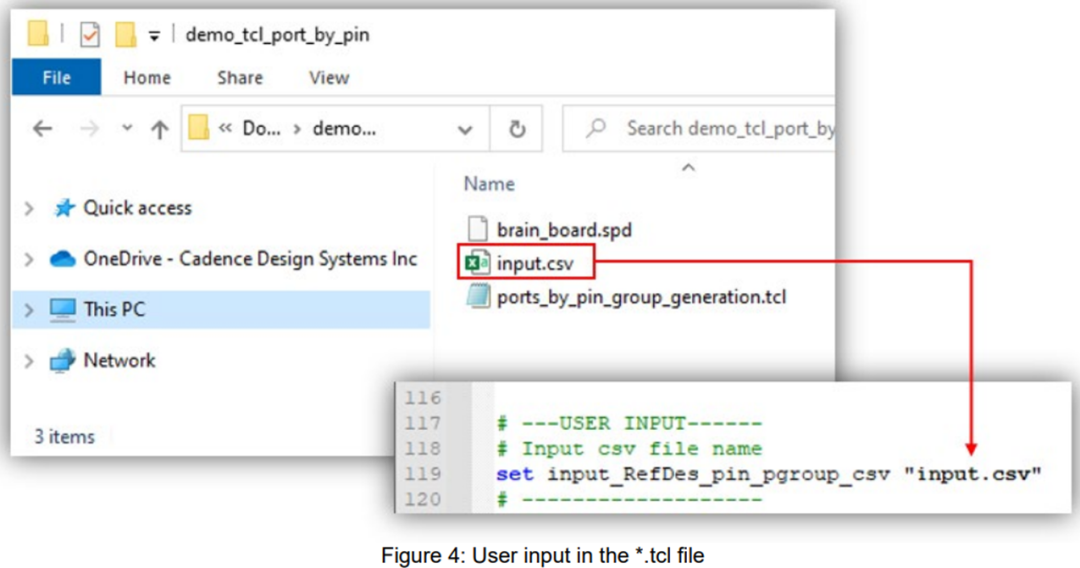
Task: Click the Input csv file name comment
Action: pyautogui.click(x=629, y=449)
